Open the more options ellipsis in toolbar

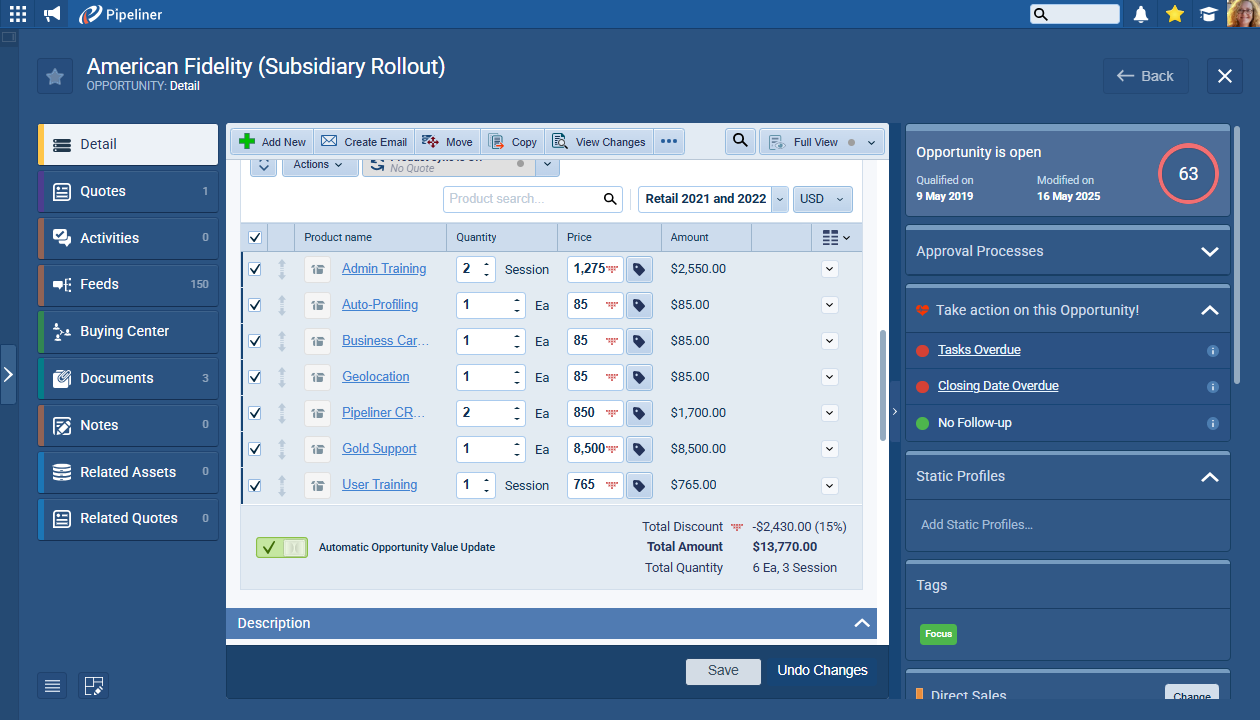click(669, 142)
